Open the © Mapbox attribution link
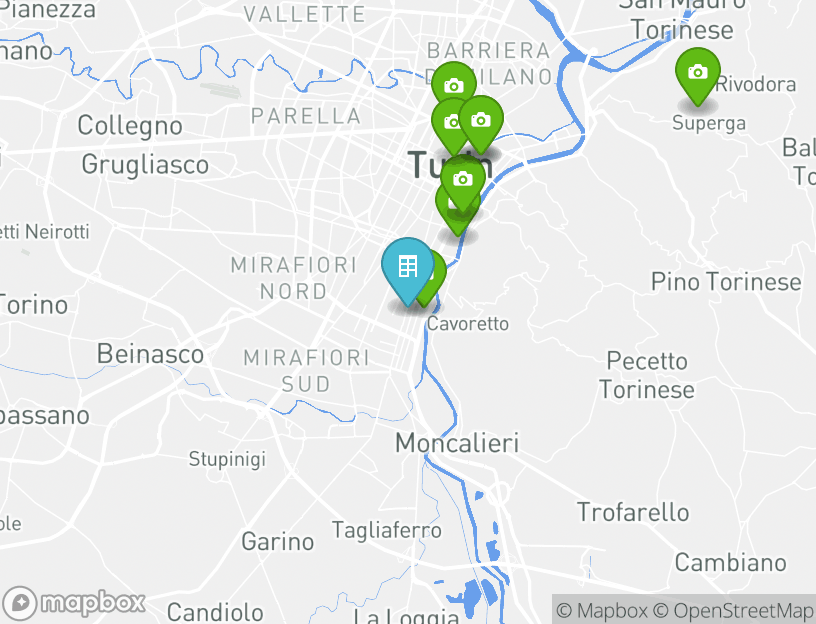The width and height of the screenshot is (816, 624). click(x=602, y=610)
